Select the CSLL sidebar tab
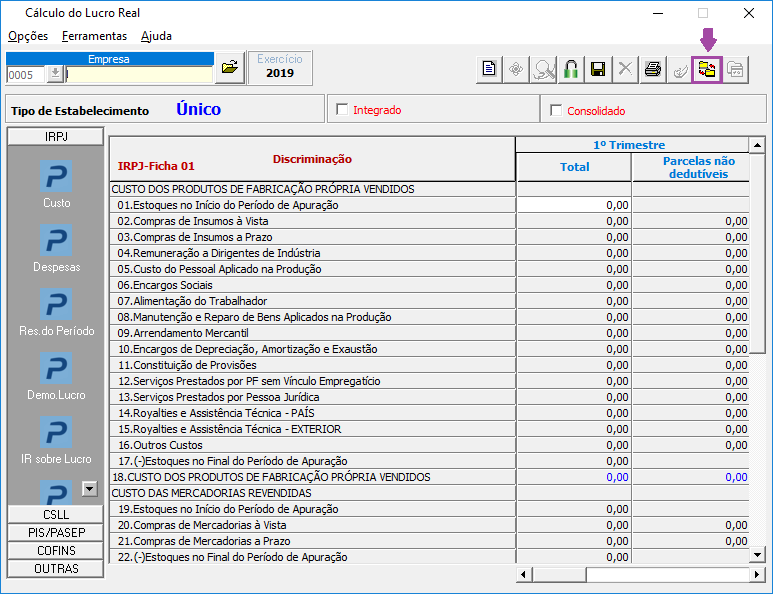The image size is (773, 594). pyautogui.click(x=56, y=515)
